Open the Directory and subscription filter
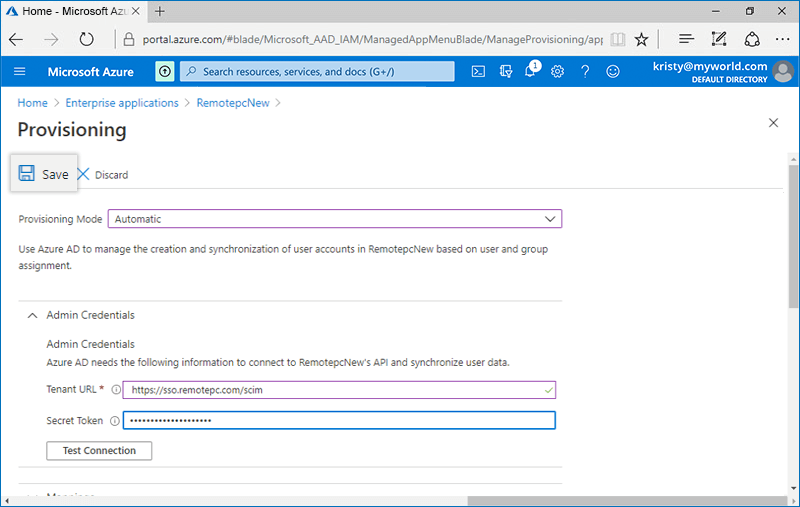The width and height of the screenshot is (800, 507). pos(505,72)
